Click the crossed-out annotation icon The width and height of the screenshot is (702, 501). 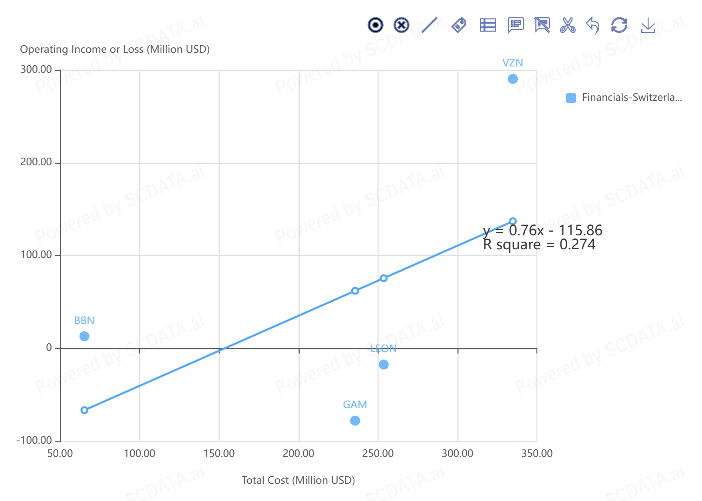click(x=543, y=25)
